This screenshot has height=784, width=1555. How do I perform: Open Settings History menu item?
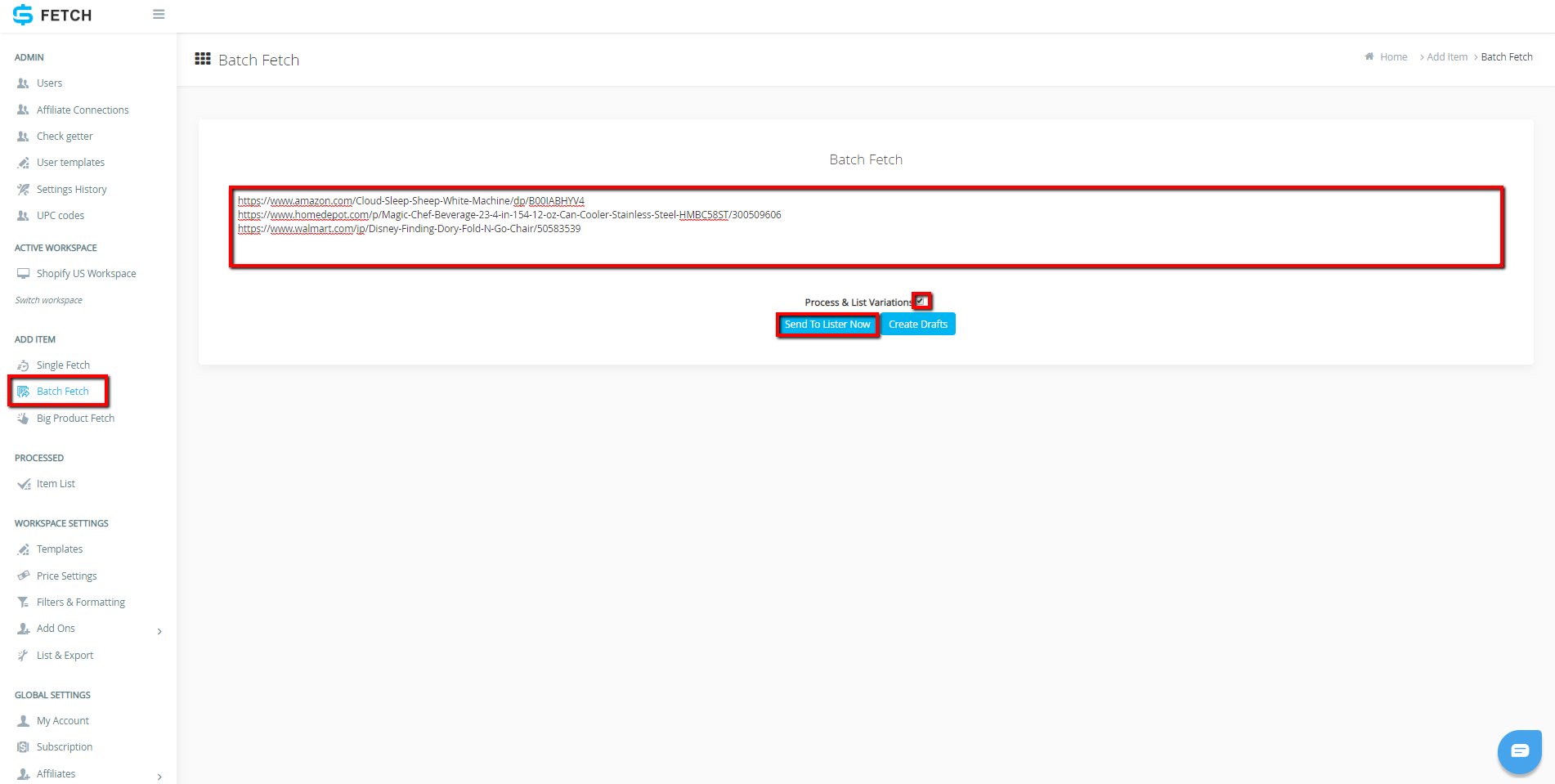[72, 190]
